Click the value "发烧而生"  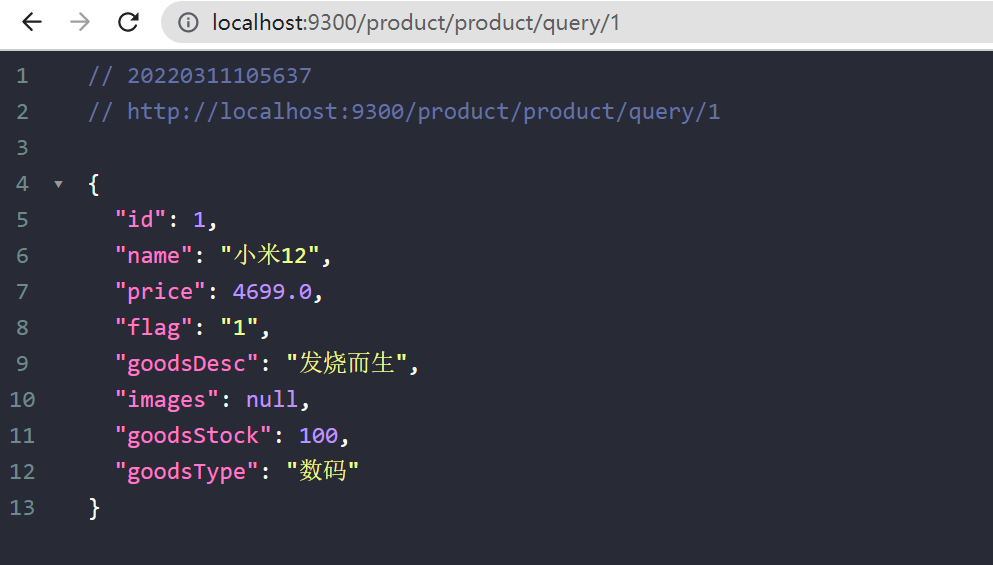pyautogui.click(x=346, y=364)
